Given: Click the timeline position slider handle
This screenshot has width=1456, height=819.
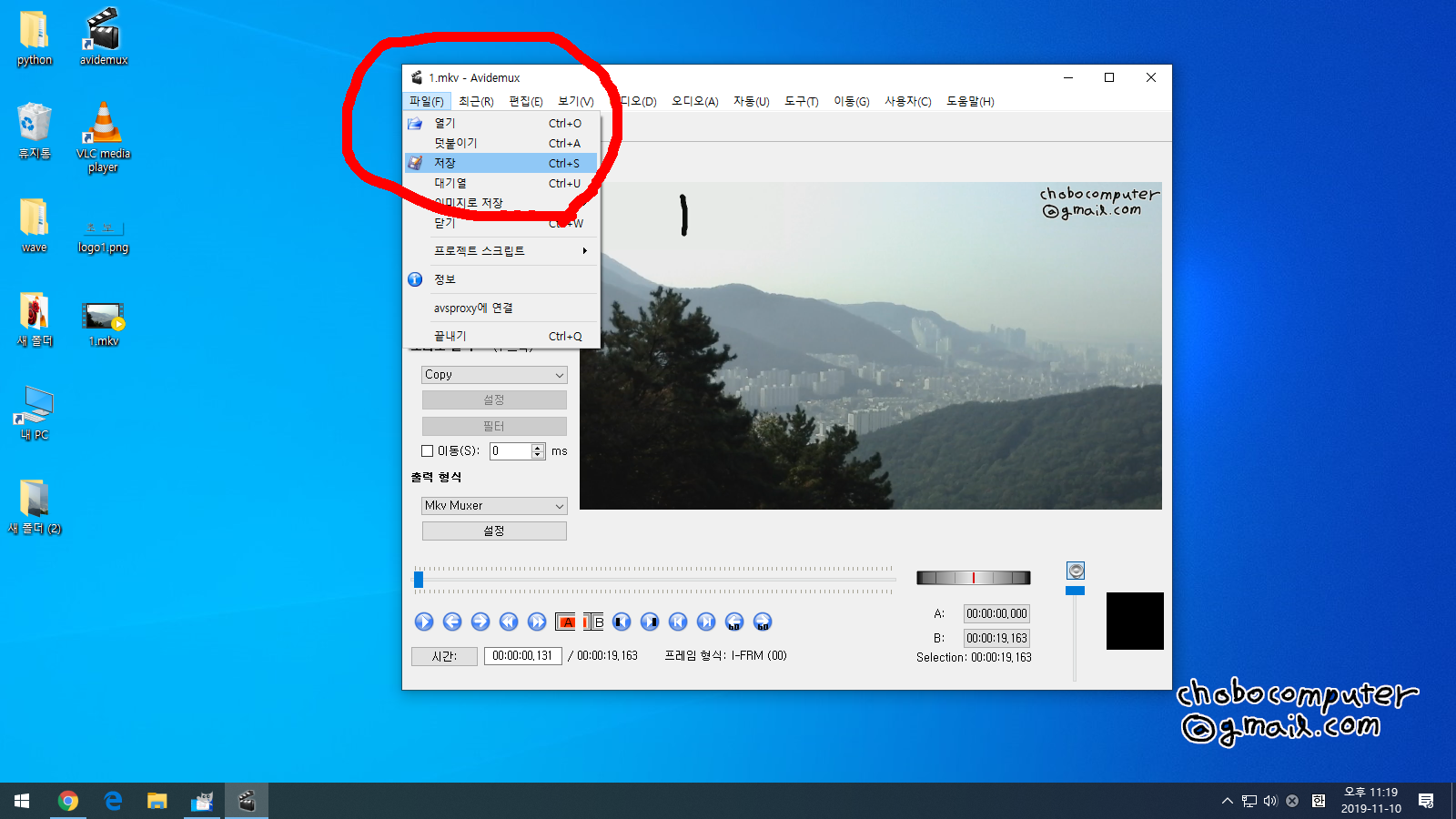Looking at the screenshot, I should [419, 580].
